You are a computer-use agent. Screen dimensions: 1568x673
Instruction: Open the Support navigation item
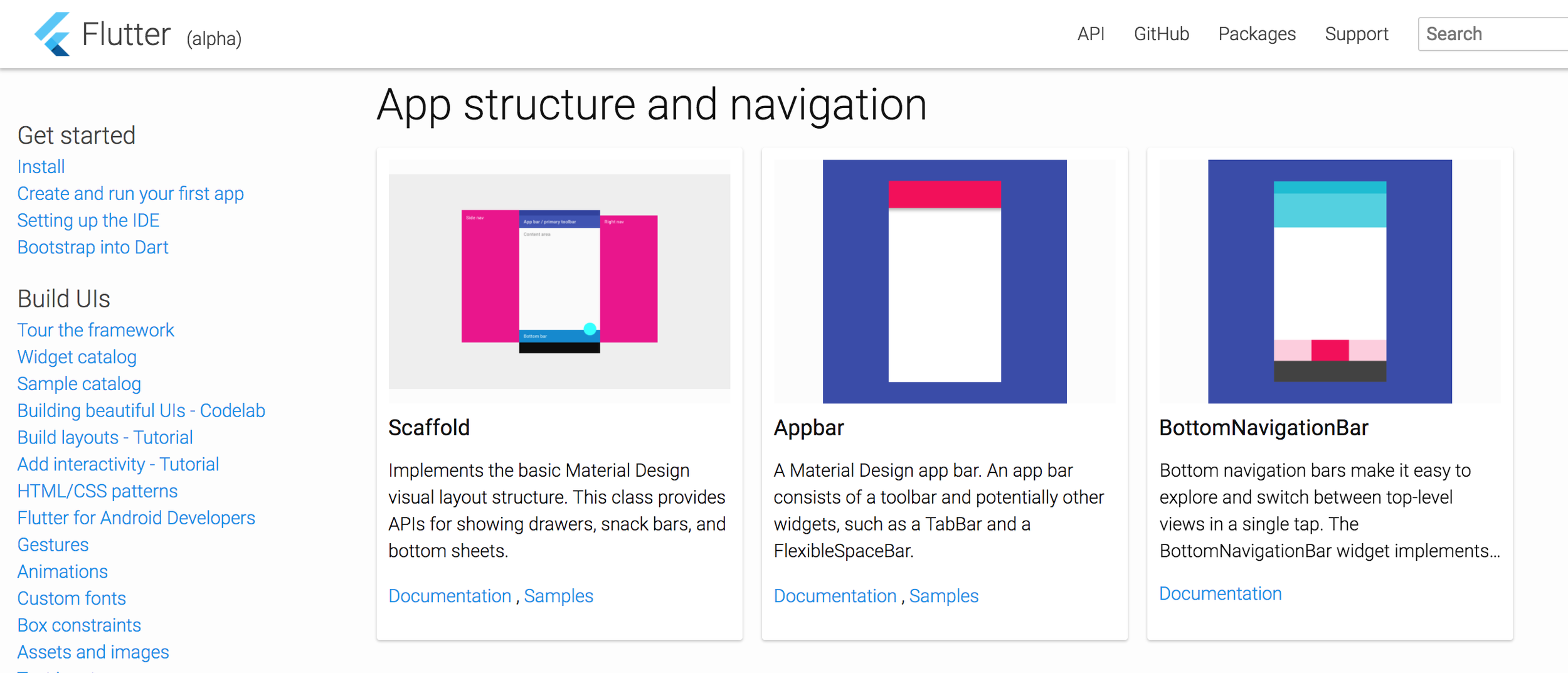1356,34
